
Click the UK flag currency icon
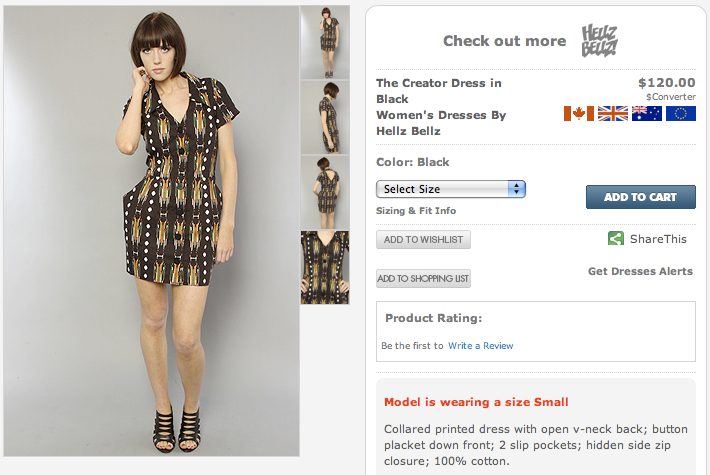[613, 113]
